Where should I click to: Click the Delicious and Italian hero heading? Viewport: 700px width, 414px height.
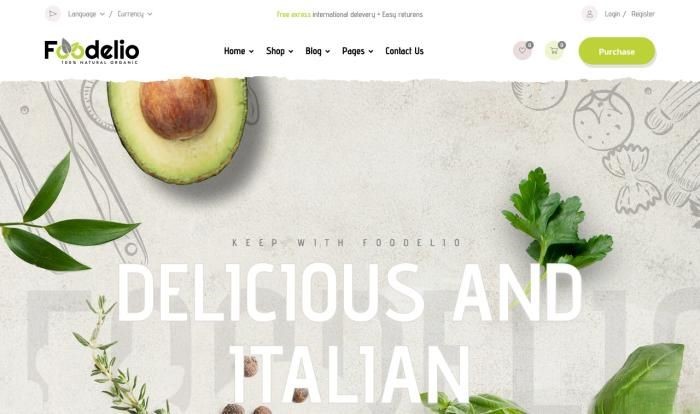pyautogui.click(x=350, y=333)
